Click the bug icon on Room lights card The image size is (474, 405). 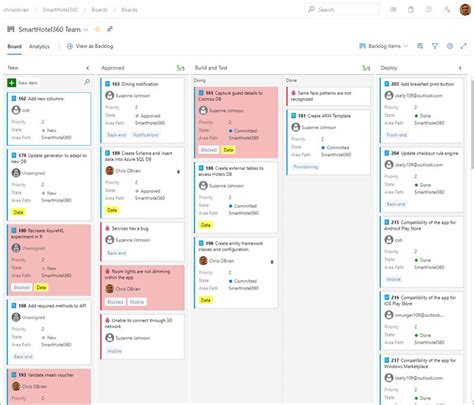(x=107, y=271)
